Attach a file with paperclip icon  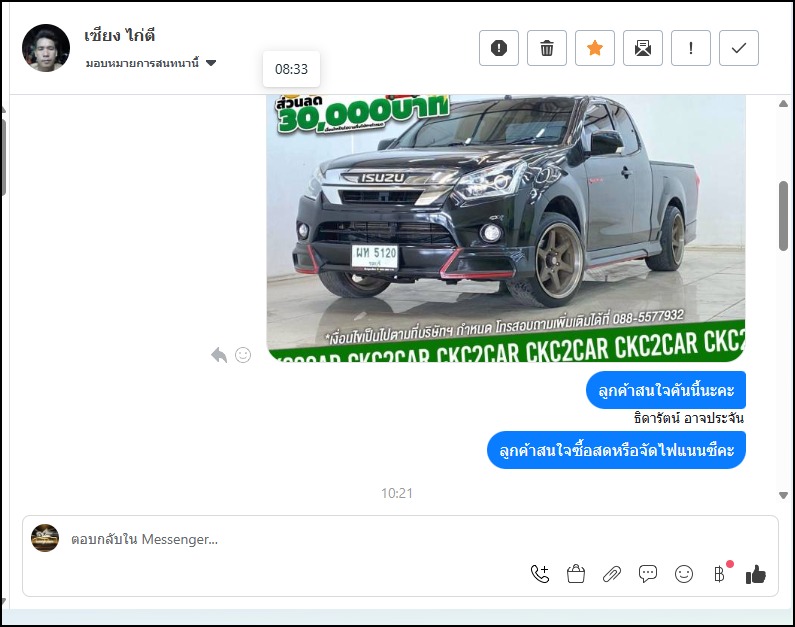(x=611, y=574)
